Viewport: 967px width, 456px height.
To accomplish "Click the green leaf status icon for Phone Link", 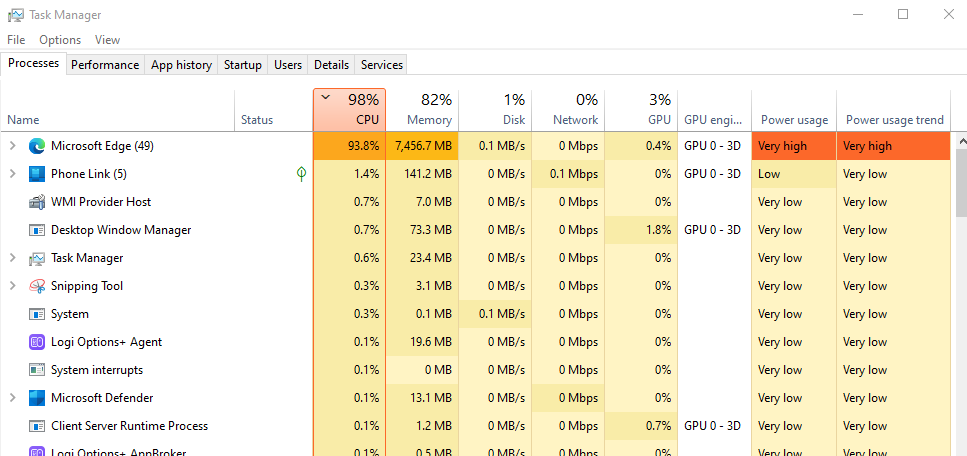I will 301,174.
